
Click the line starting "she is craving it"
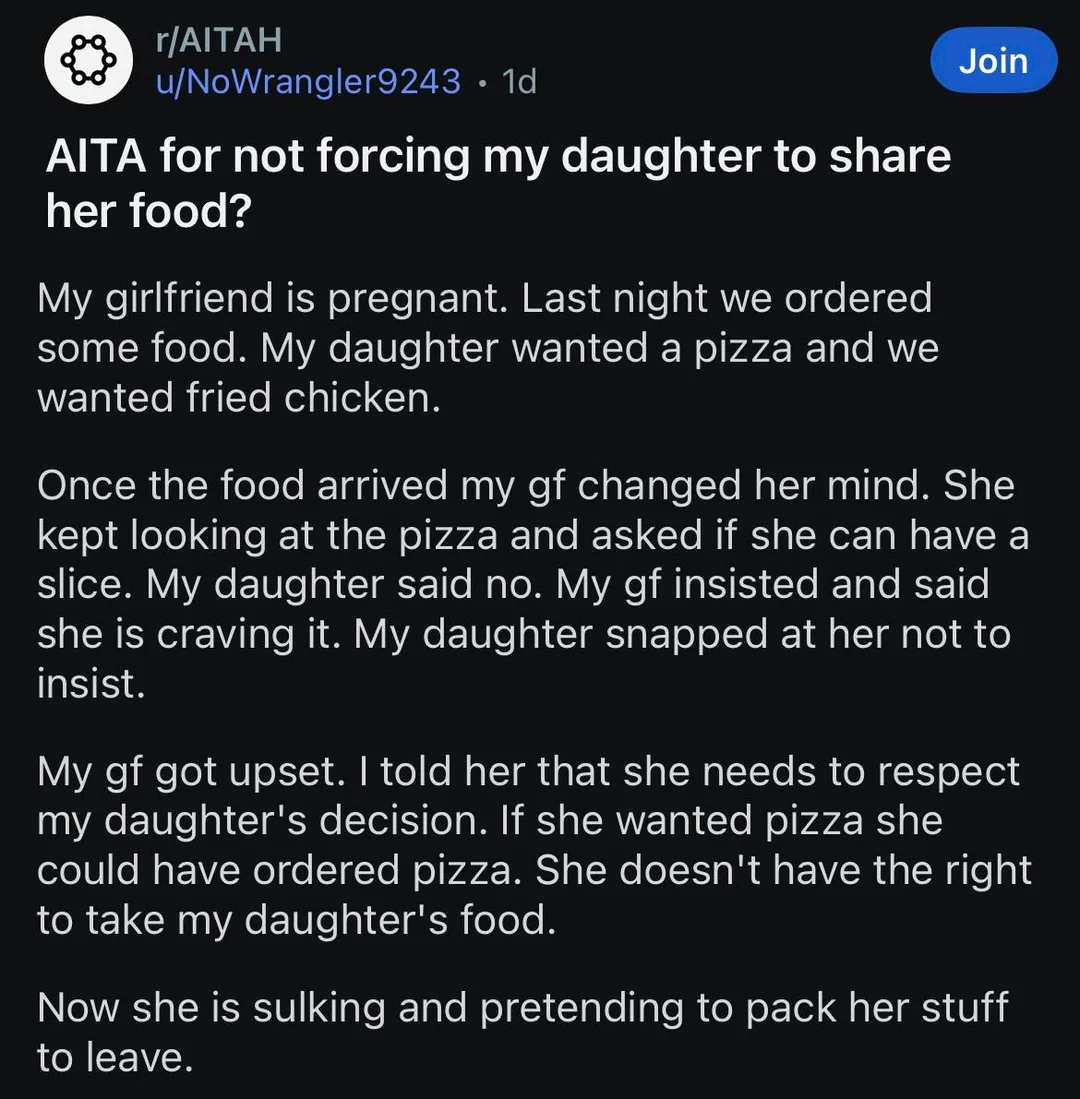pos(524,634)
